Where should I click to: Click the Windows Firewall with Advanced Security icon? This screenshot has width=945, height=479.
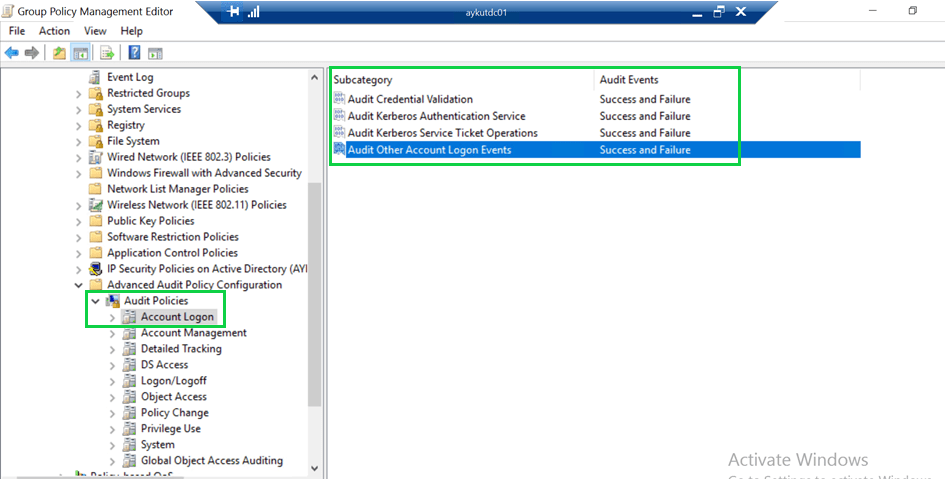(x=96, y=173)
